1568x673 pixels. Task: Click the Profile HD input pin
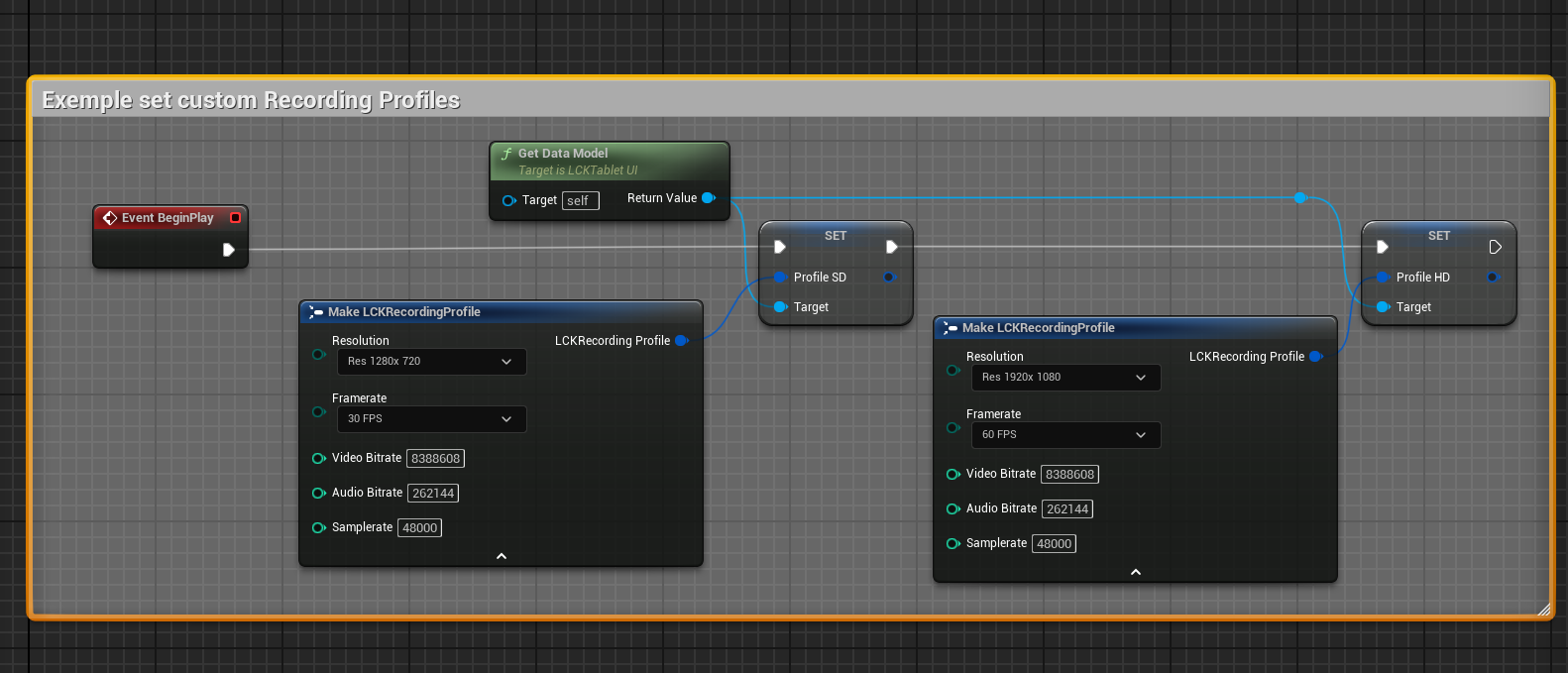[1383, 278]
